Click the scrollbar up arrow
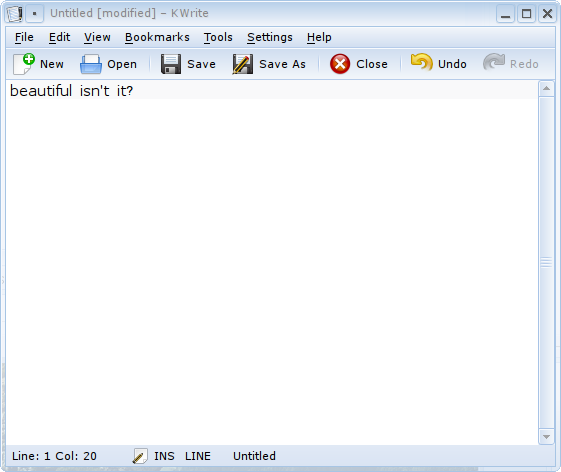 click(x=546, y=88)
